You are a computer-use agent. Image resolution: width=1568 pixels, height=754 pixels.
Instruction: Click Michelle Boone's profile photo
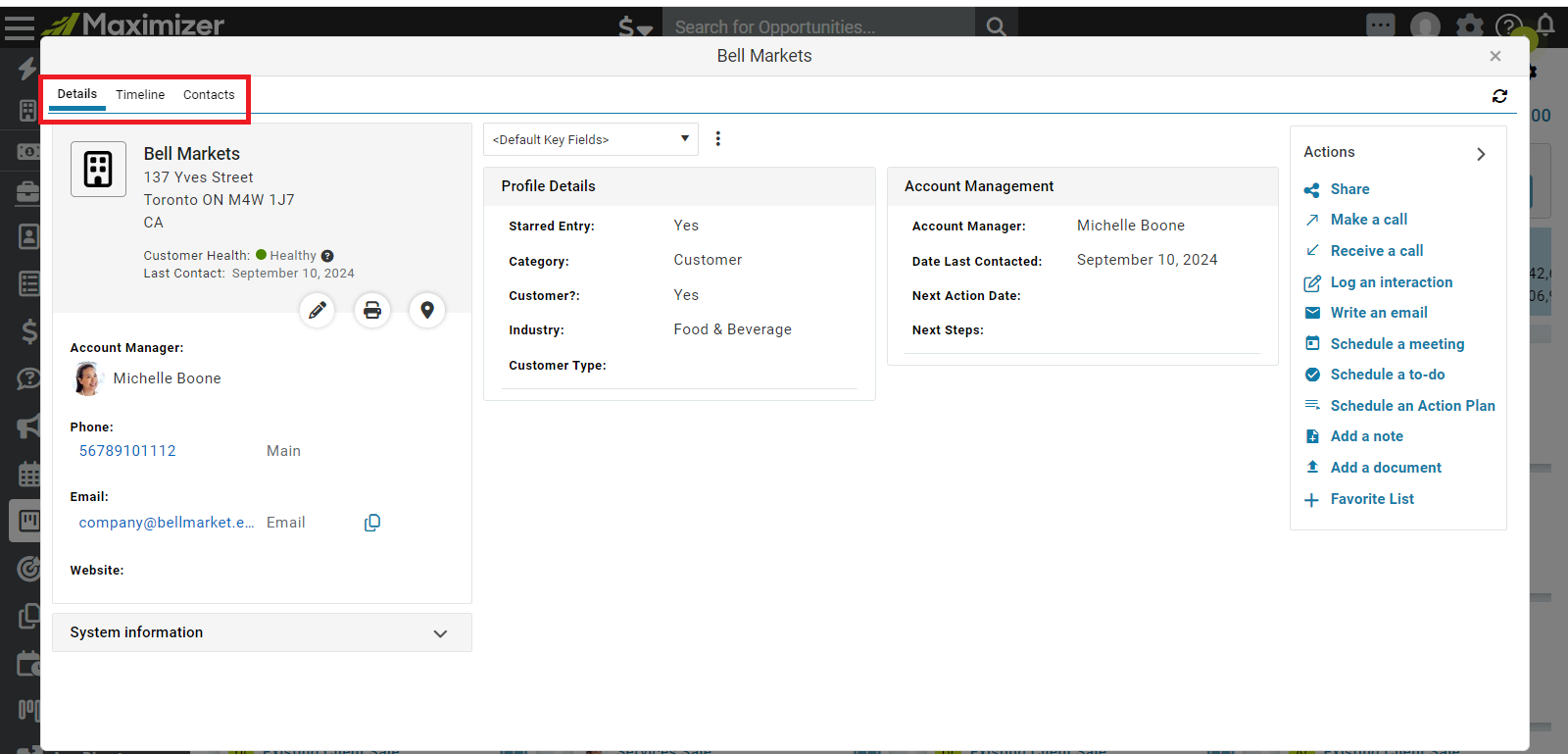click(88, 378)
